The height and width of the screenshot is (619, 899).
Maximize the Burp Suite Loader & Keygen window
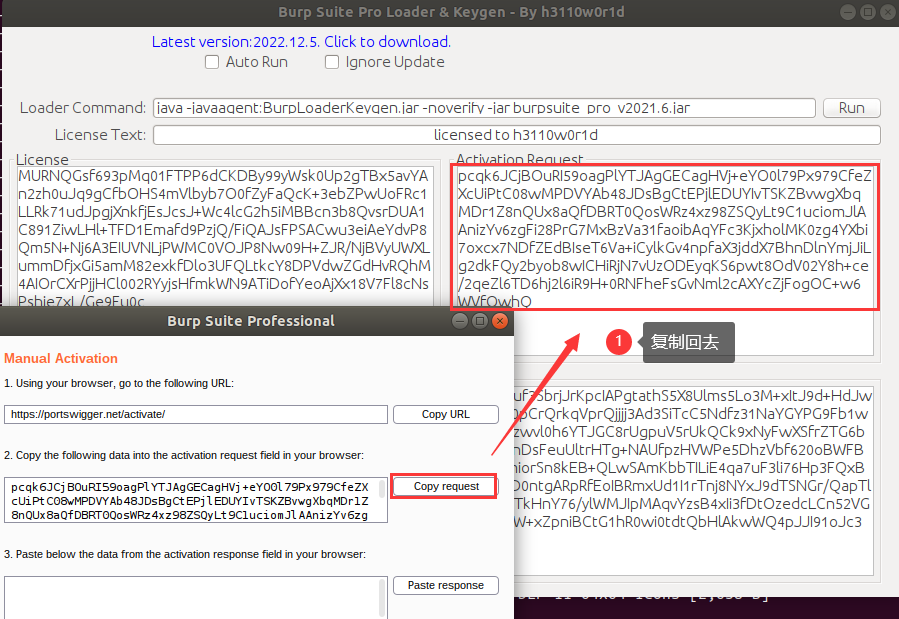point(868,12)
